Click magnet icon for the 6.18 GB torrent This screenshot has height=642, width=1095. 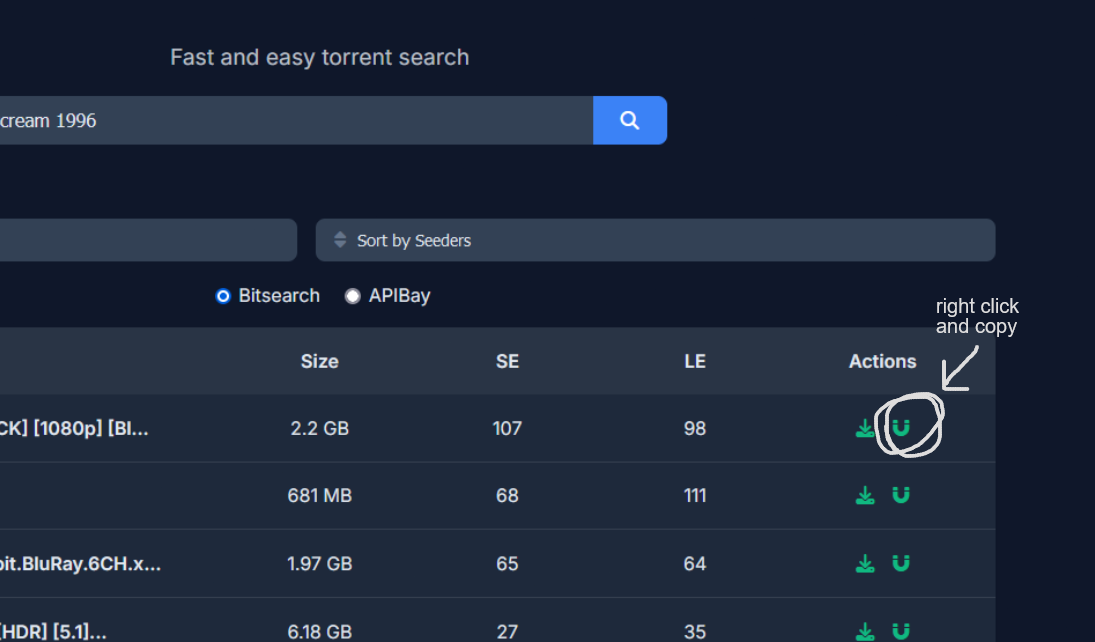[x=901, y=631]
